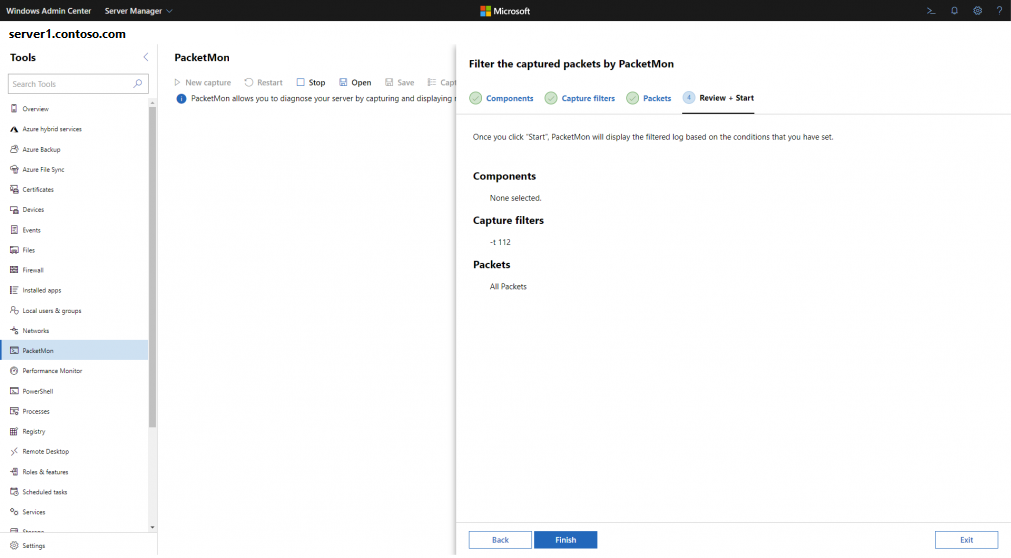Open Settings at the bottom of the sidebar
The height and width of the screenshot is (558, 1011).
tap(28, 546)
